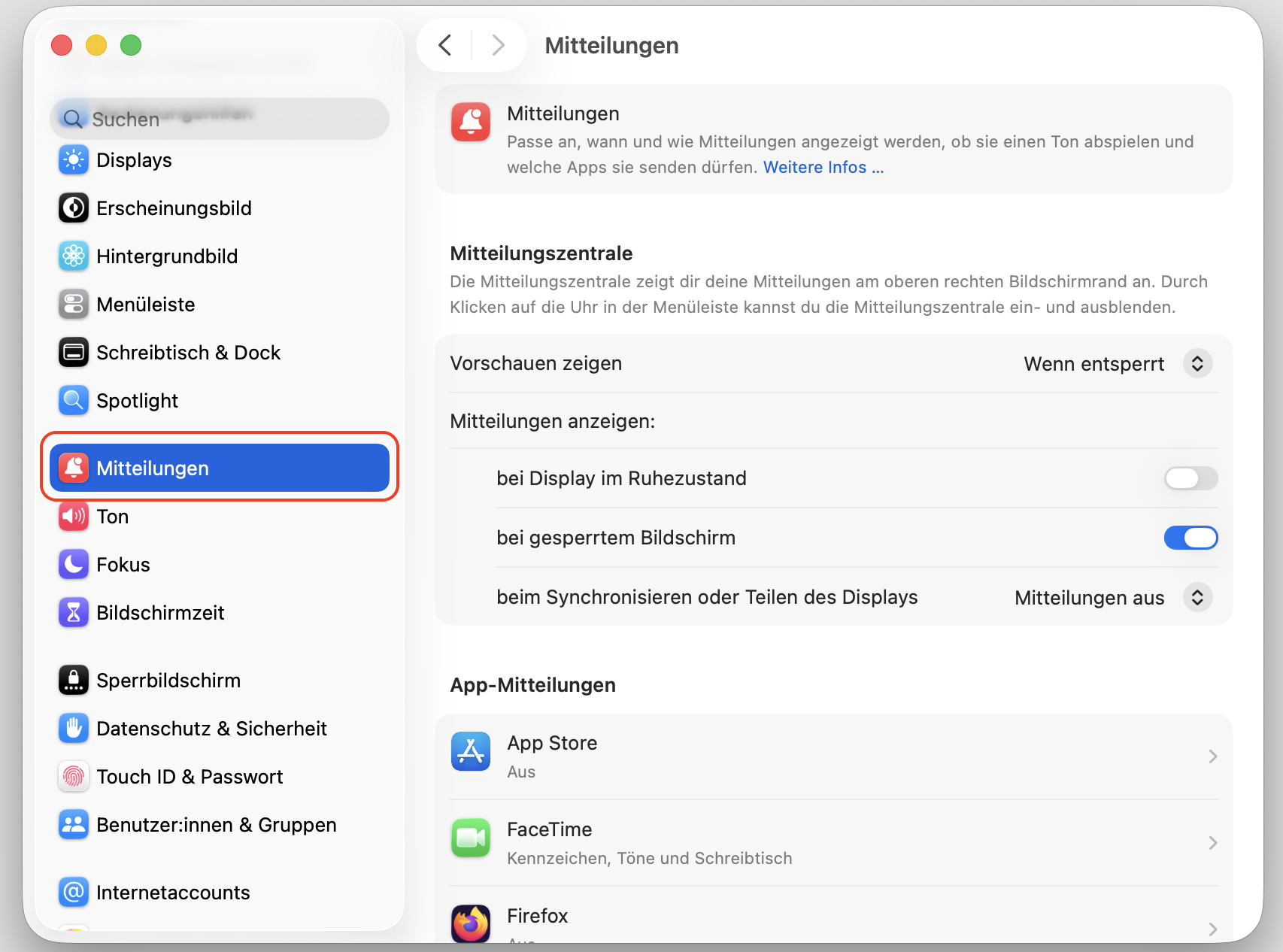This screenshot has height=952, width=1283.
Task: Expand the FaceTime row chevron
Action: point(1212,843)
